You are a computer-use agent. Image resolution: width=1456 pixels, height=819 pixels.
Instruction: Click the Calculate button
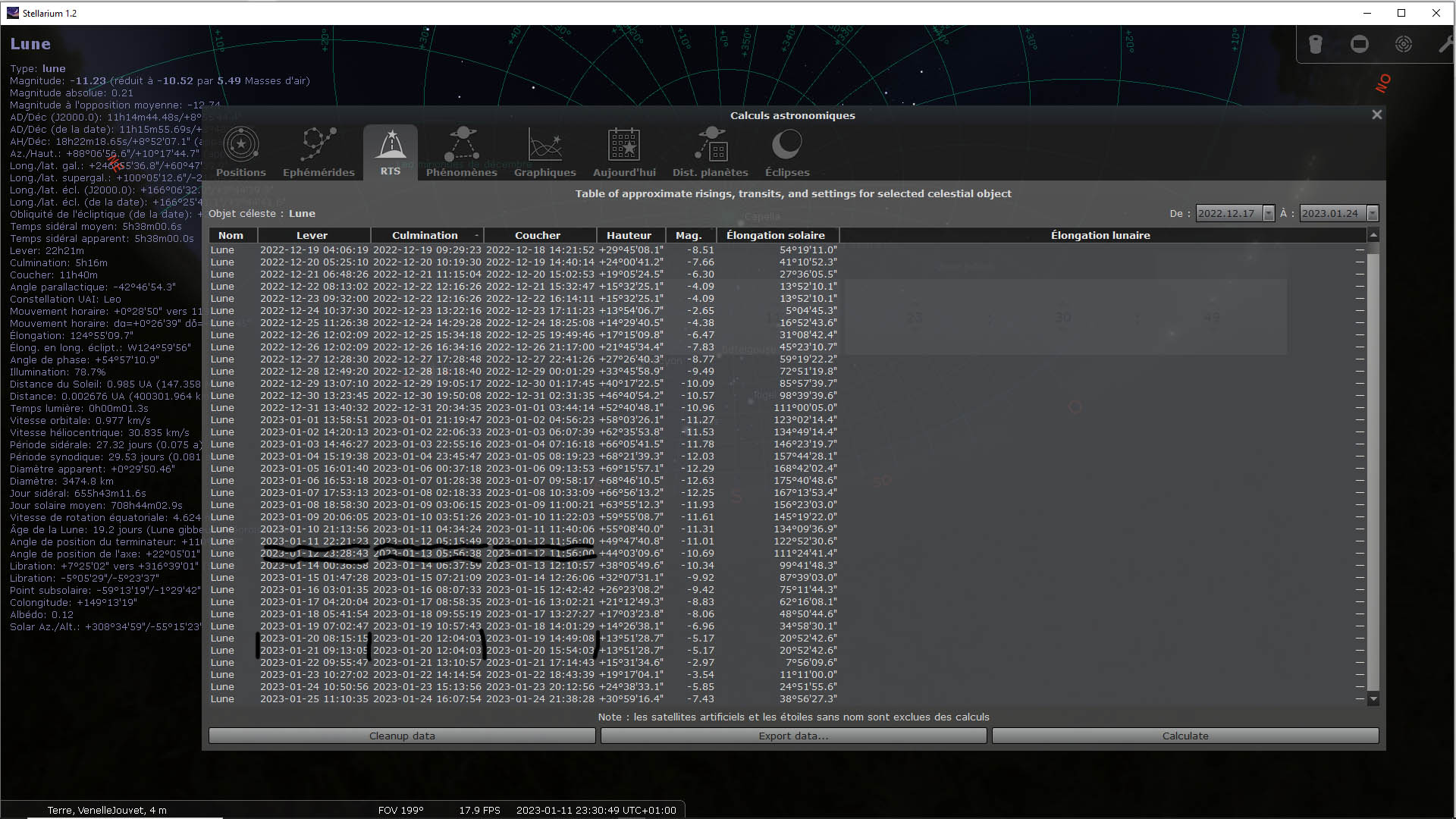point(1185,736)
